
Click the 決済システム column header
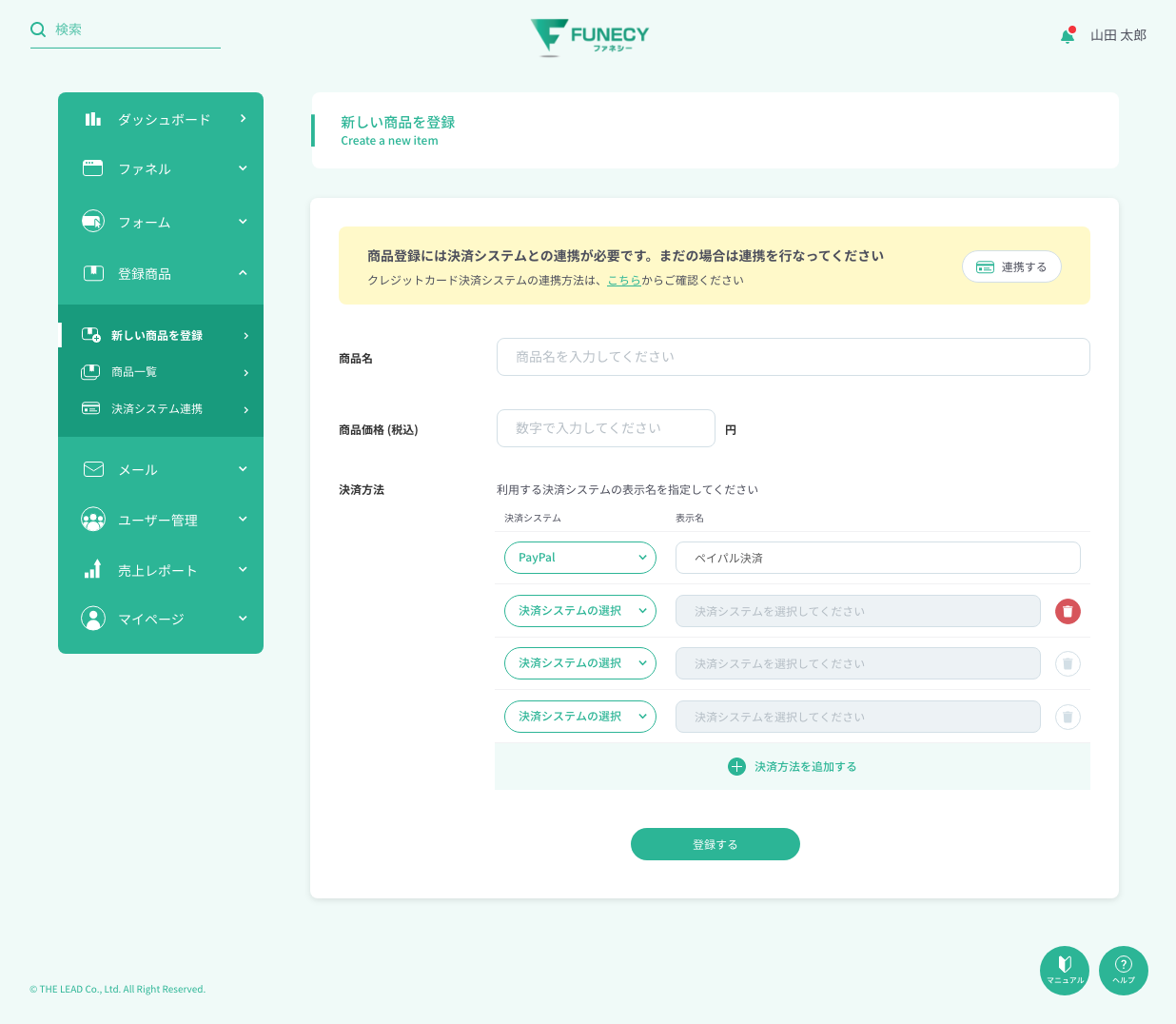533,519
